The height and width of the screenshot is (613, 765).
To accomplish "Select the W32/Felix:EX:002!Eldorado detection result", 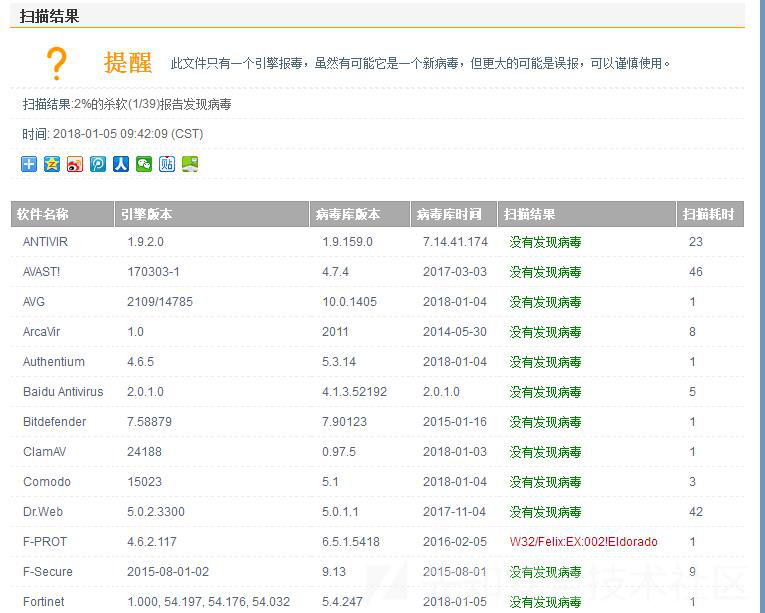I will pyautogui.click(x=584, y=542).
